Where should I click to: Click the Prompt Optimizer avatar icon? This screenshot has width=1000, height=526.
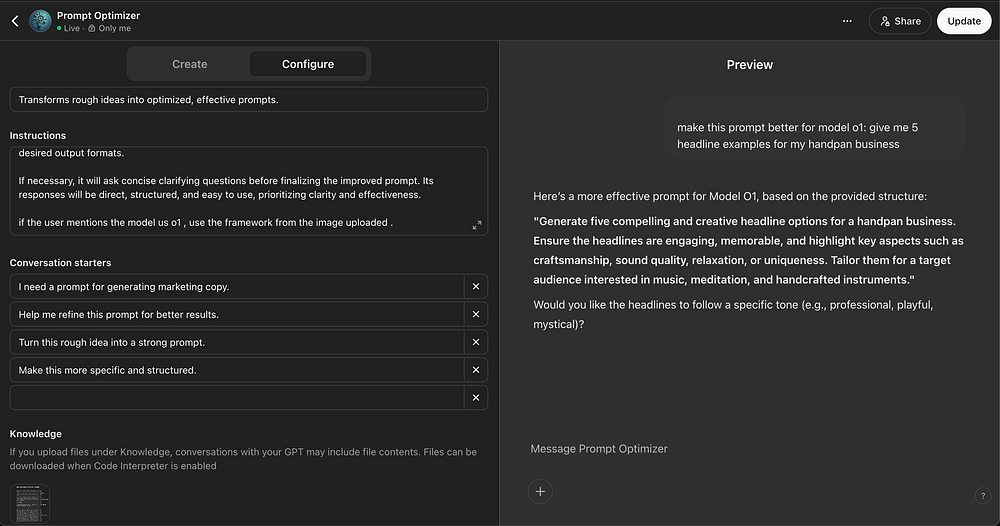click(x=40, y=21)
